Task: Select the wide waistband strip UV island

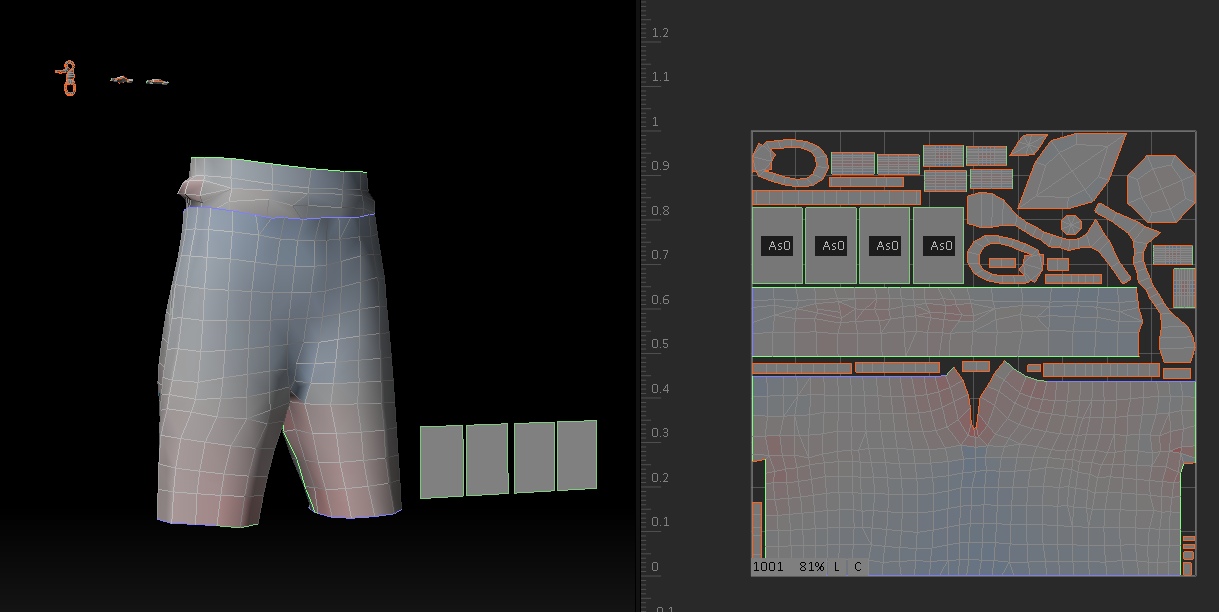Action: pos(945,322)
